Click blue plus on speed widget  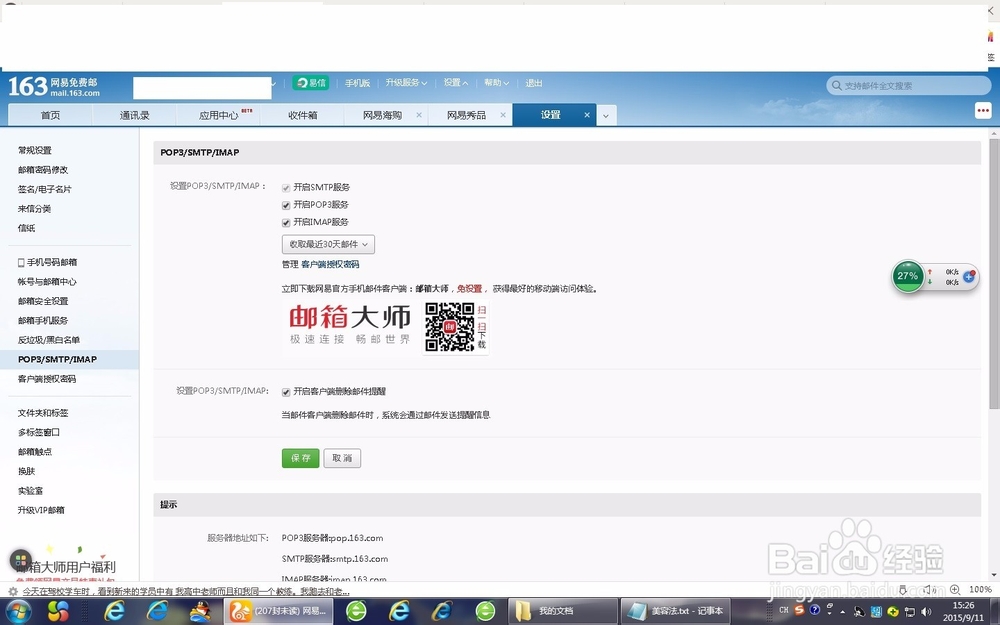pyautogui.click(x=969, y=276)
